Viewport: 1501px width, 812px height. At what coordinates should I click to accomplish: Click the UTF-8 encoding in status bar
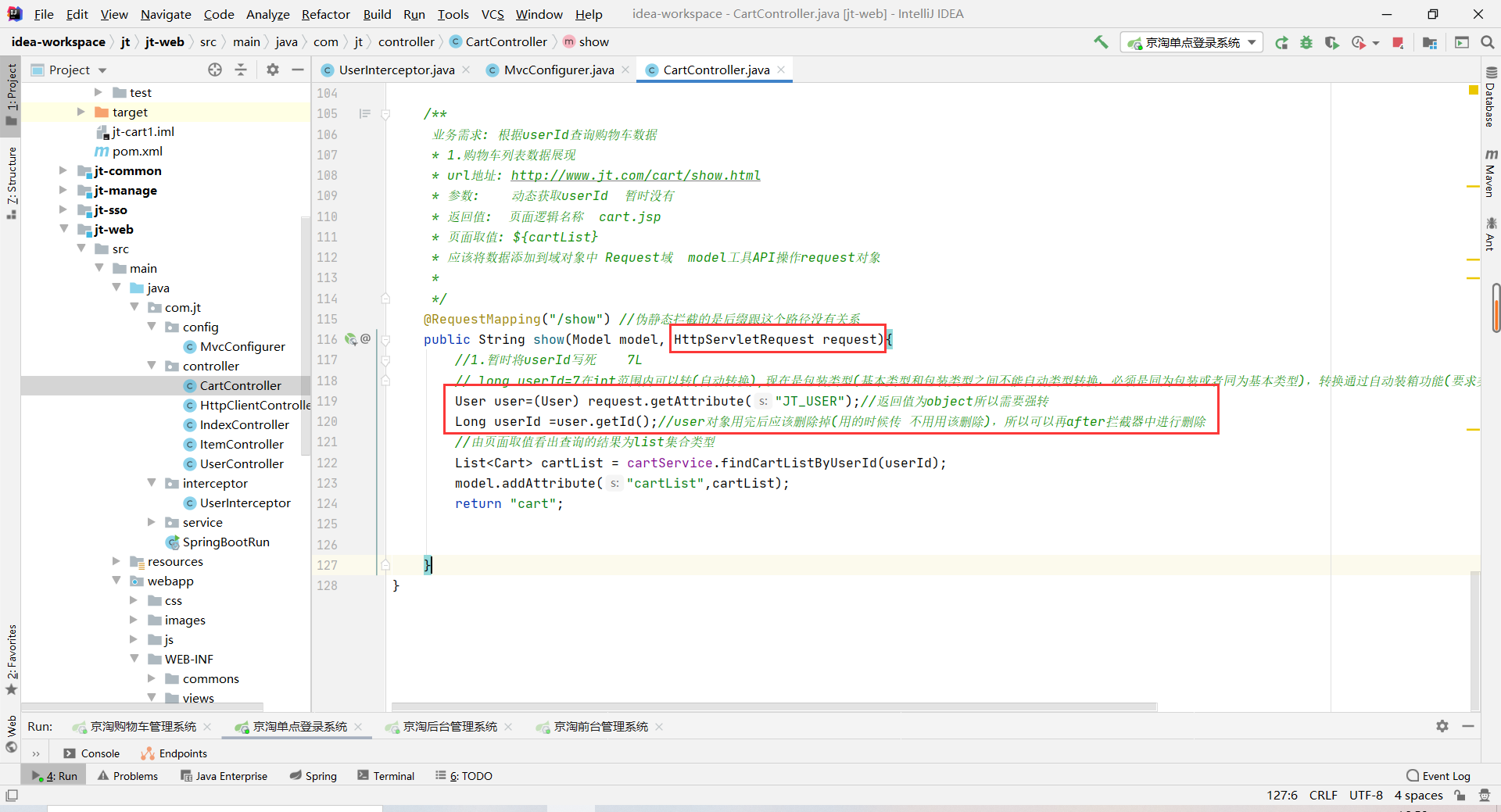[x=1366, y=796]
